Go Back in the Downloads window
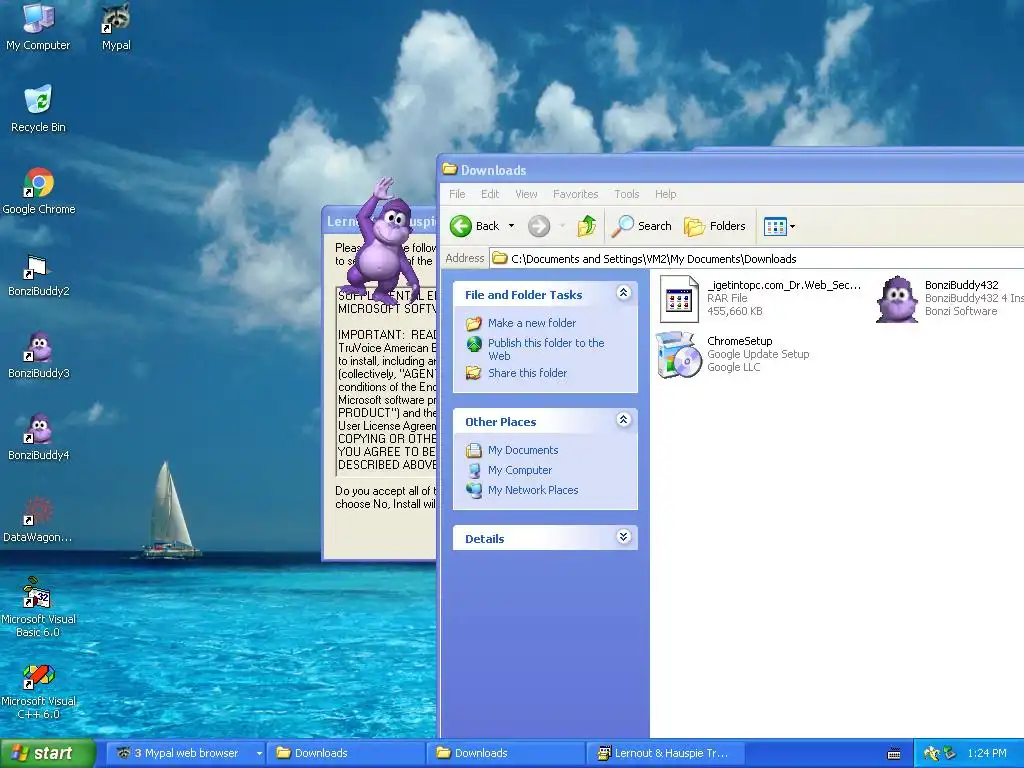1024x768 pixels. click(475, 226)
